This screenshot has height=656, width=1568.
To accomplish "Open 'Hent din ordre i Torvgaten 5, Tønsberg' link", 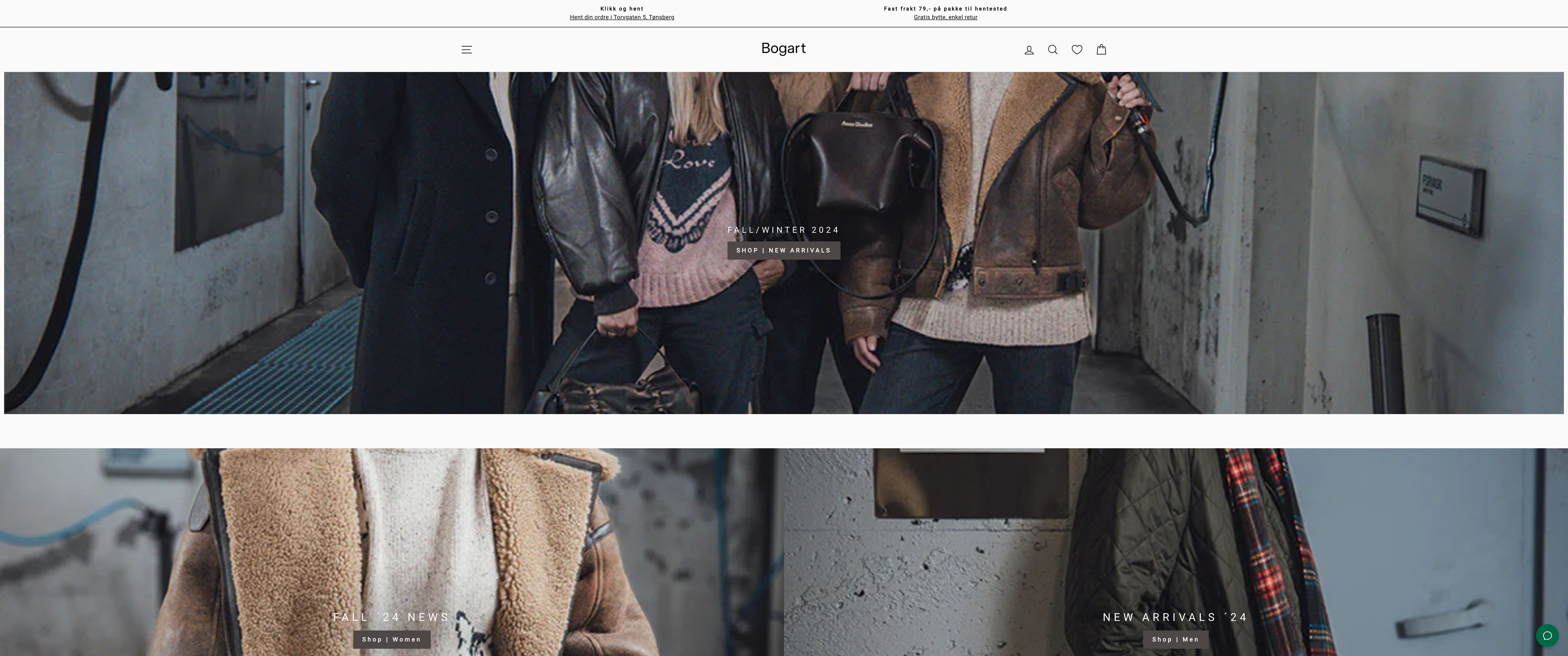I will pyautogui.click(x=622, y=18).
